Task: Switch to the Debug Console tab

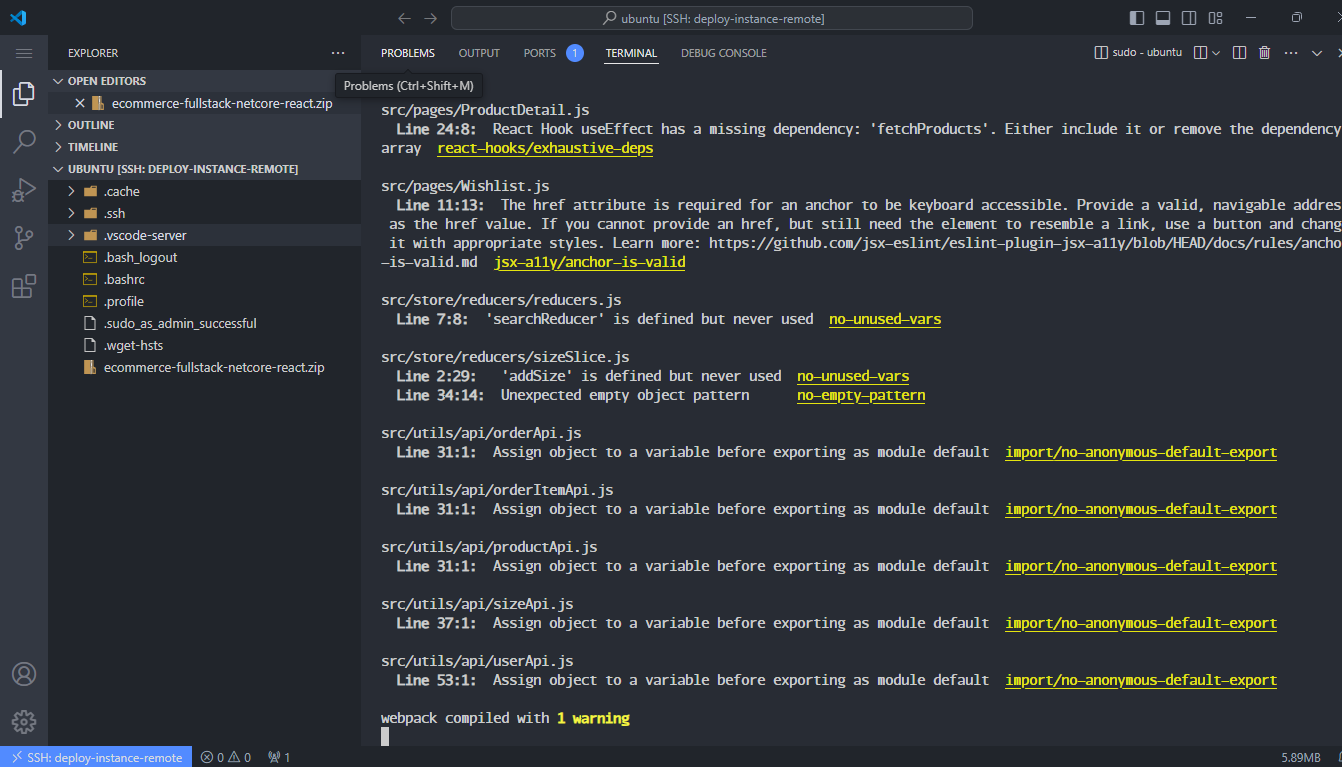Action: click(724, 53)
